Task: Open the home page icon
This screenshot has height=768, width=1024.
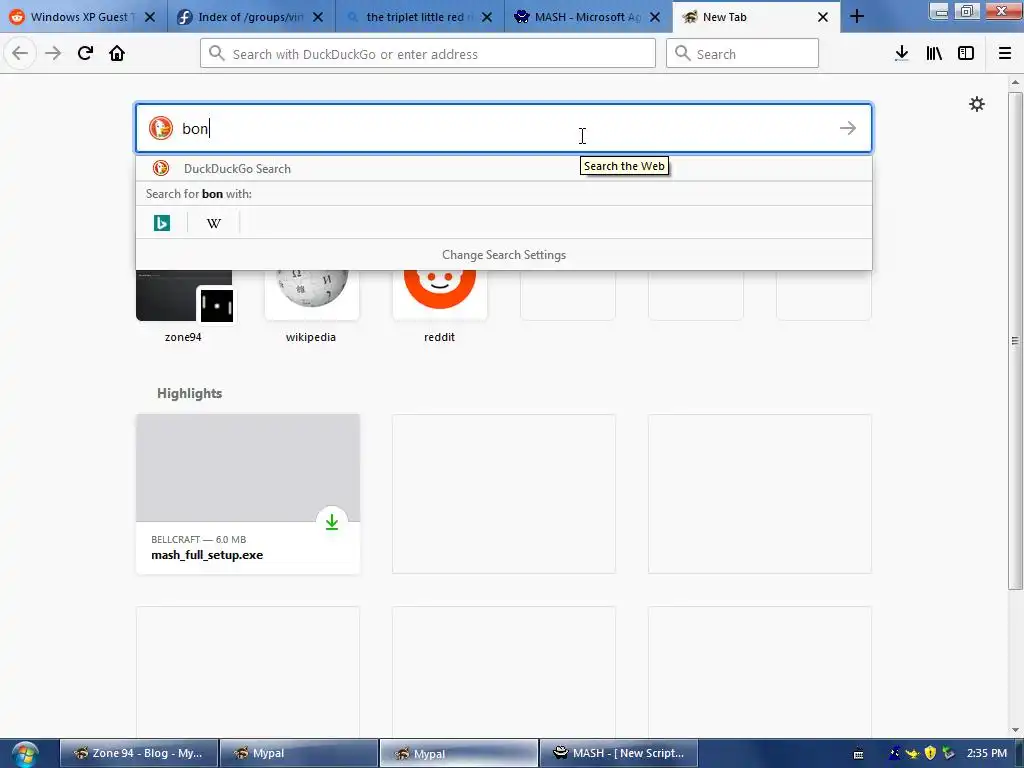Action: click(117, 53)
